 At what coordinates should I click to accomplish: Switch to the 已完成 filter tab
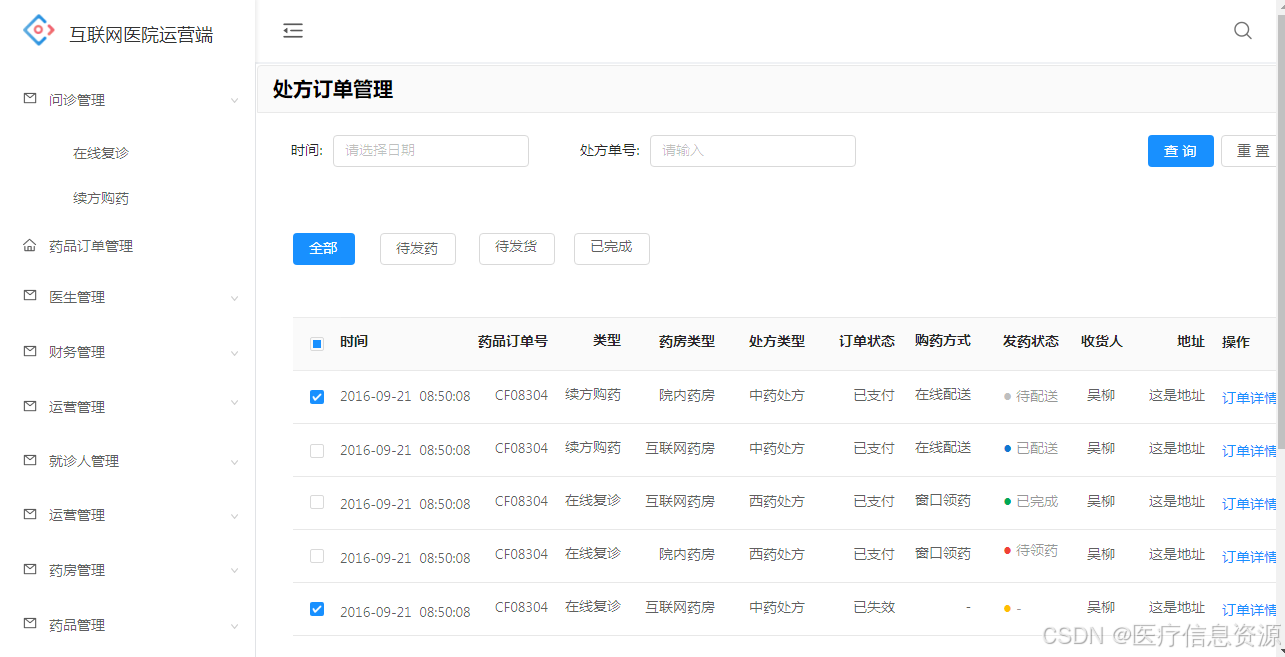coord(612,249)
